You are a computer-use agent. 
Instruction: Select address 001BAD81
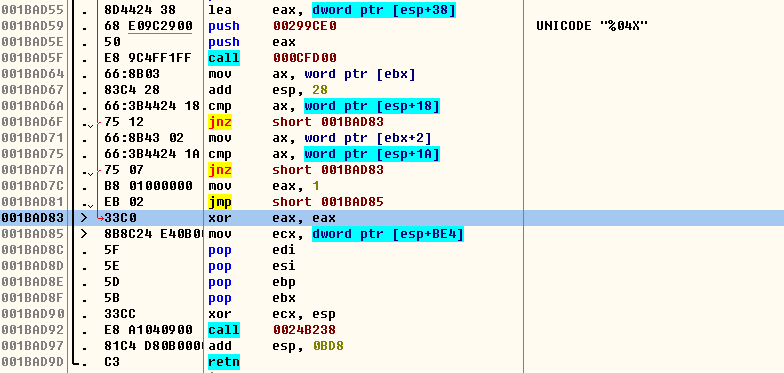32,202
